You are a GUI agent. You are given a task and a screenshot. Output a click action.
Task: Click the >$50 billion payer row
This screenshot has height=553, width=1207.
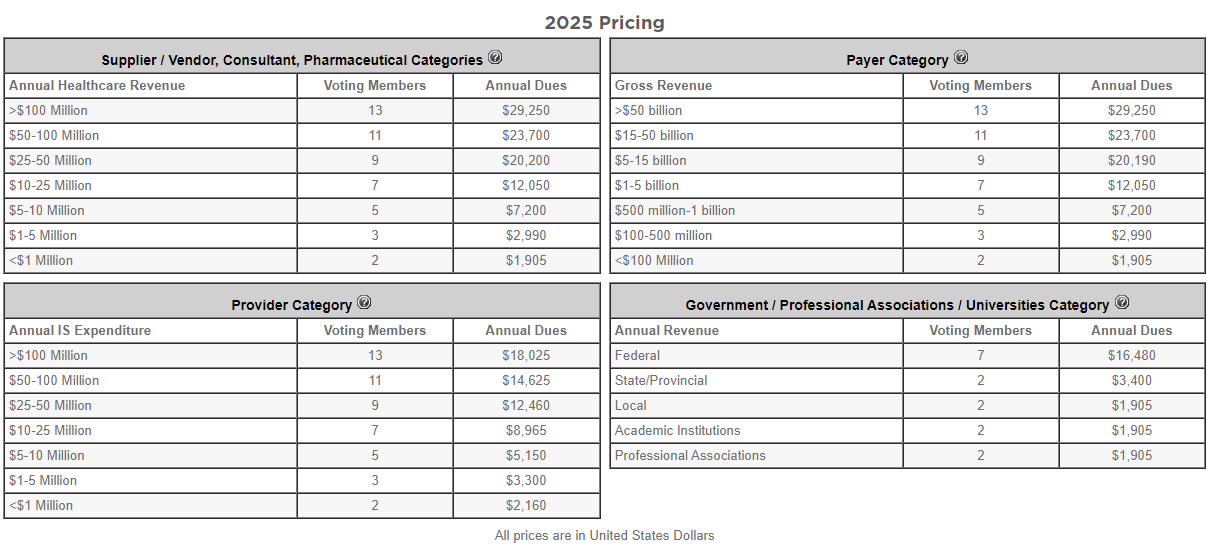pyautogui.click(x=649, y=111)
